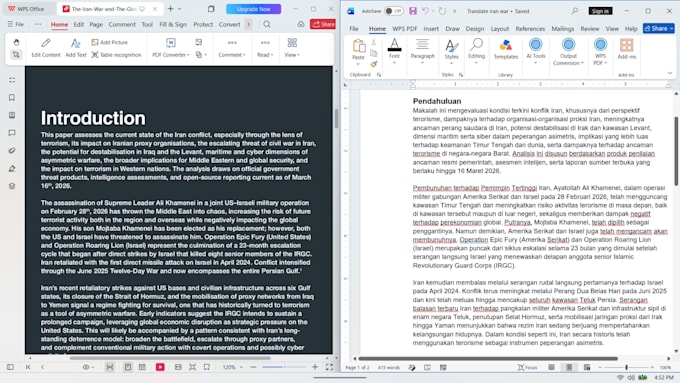Select the hand pan tool

[16, 42]
